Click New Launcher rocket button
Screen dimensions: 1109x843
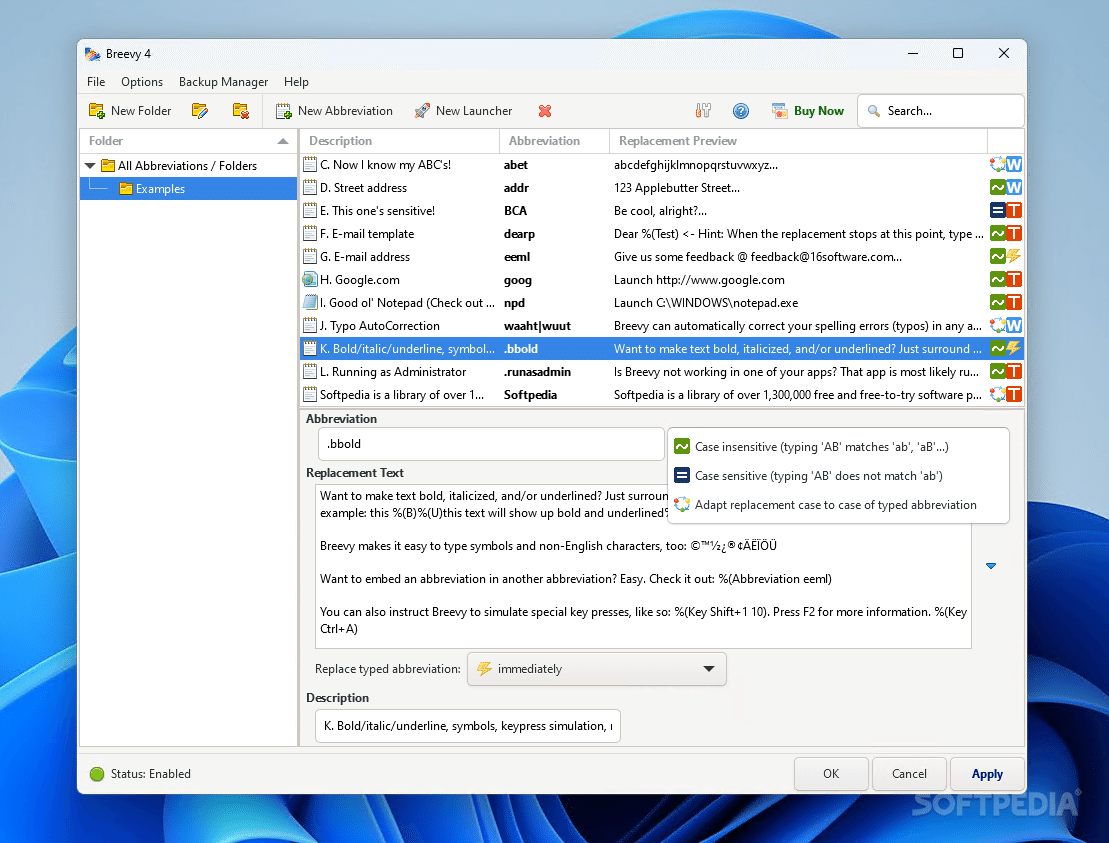pos(463,111)
